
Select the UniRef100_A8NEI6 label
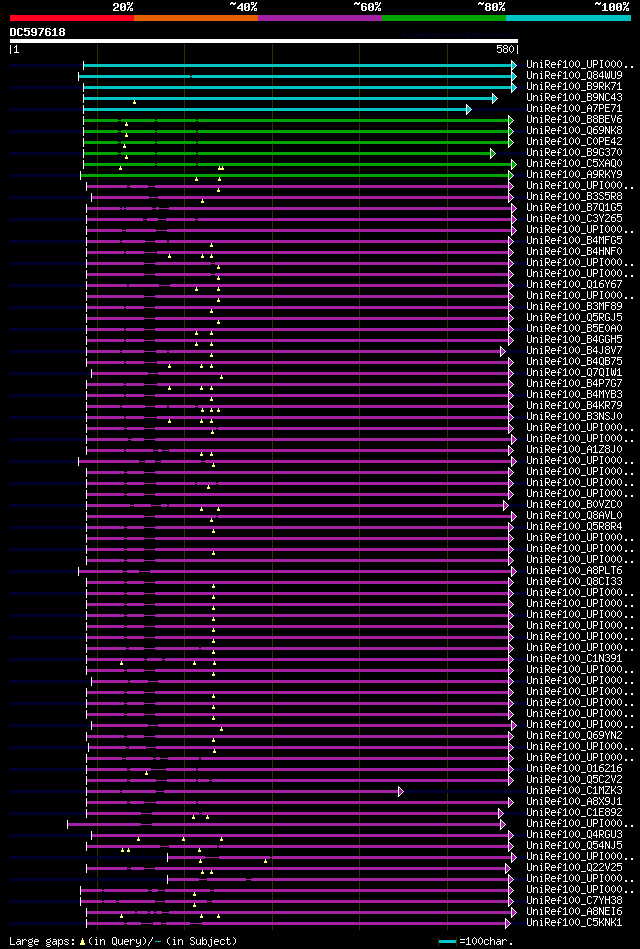(x=574, y=911)
